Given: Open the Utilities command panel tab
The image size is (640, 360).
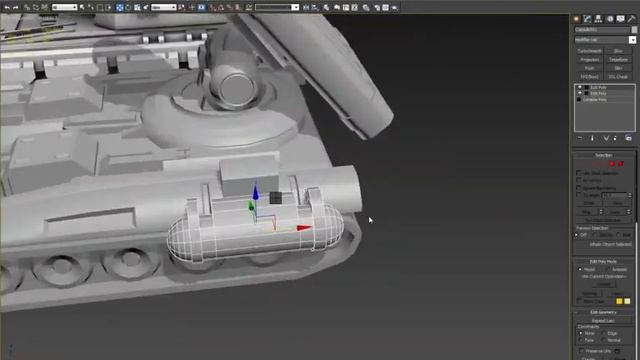Looking at the screenshot, I should coord(631,19).
